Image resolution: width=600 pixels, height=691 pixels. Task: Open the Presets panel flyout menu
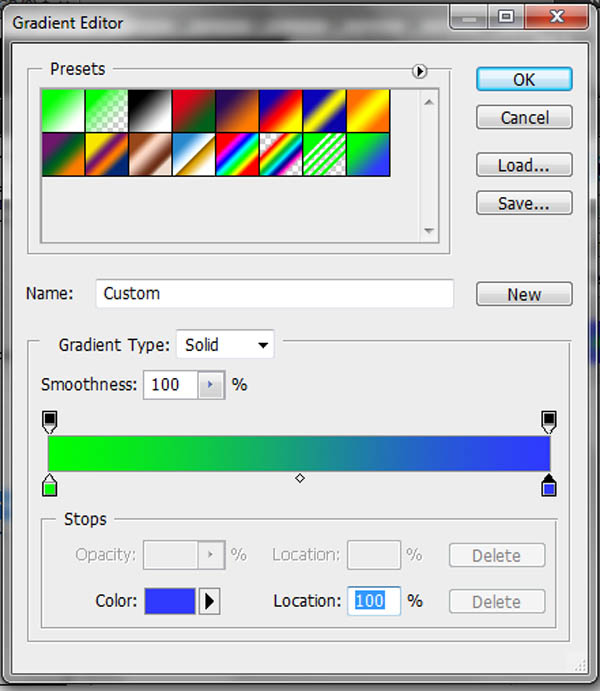[x=420, y=71]
